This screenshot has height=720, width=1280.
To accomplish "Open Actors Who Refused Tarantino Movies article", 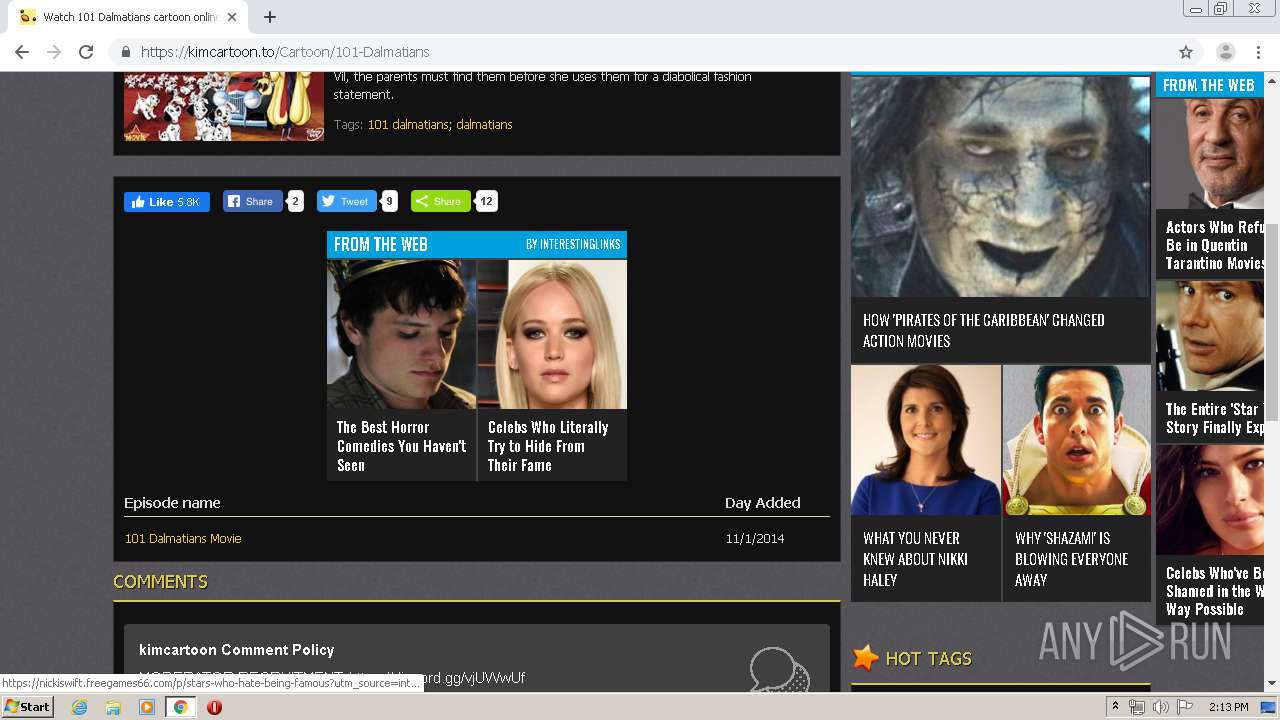I will 1215,245.
